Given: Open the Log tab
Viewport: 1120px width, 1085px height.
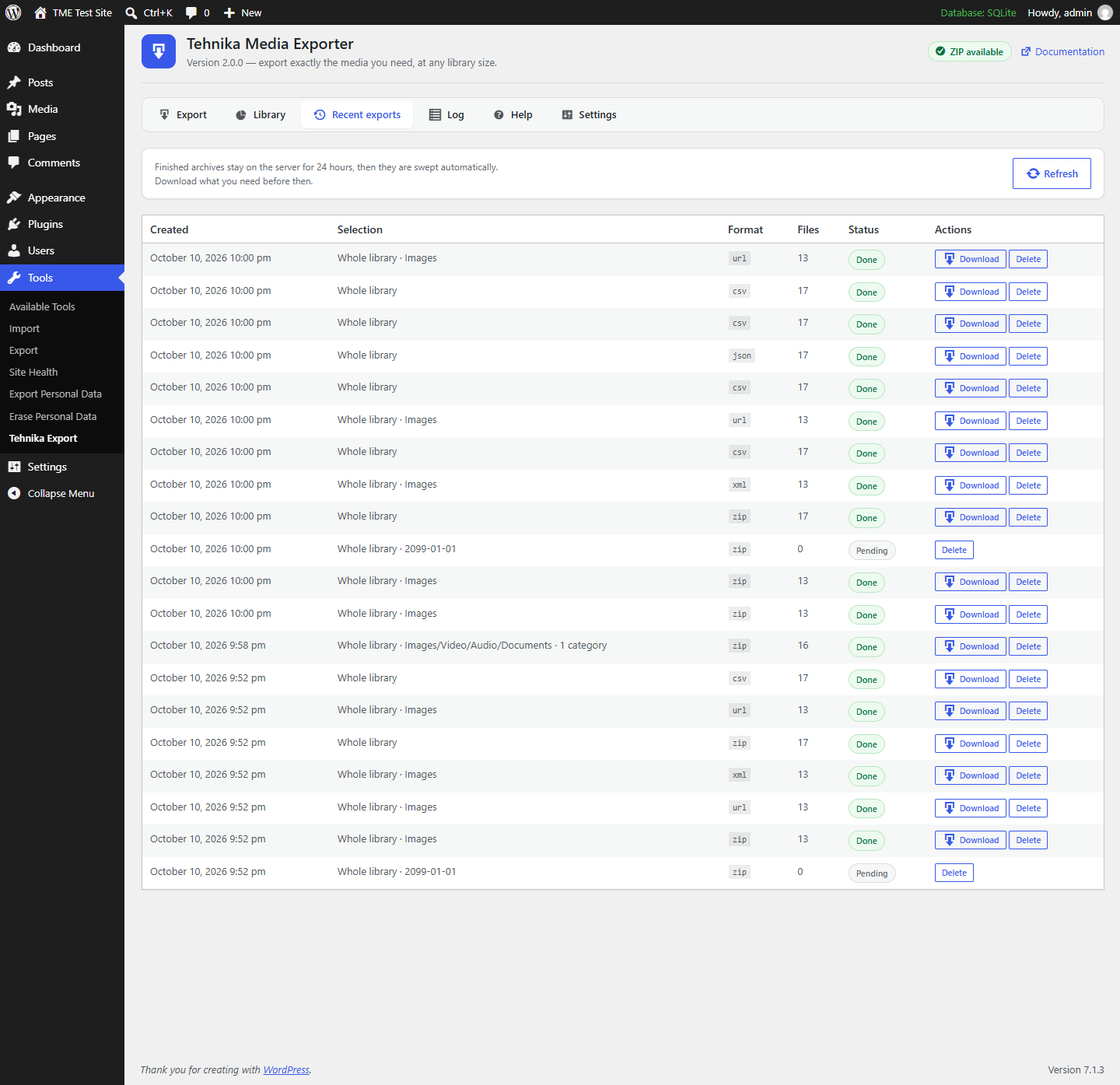Looking at the screenshot, I should [446, 114].
